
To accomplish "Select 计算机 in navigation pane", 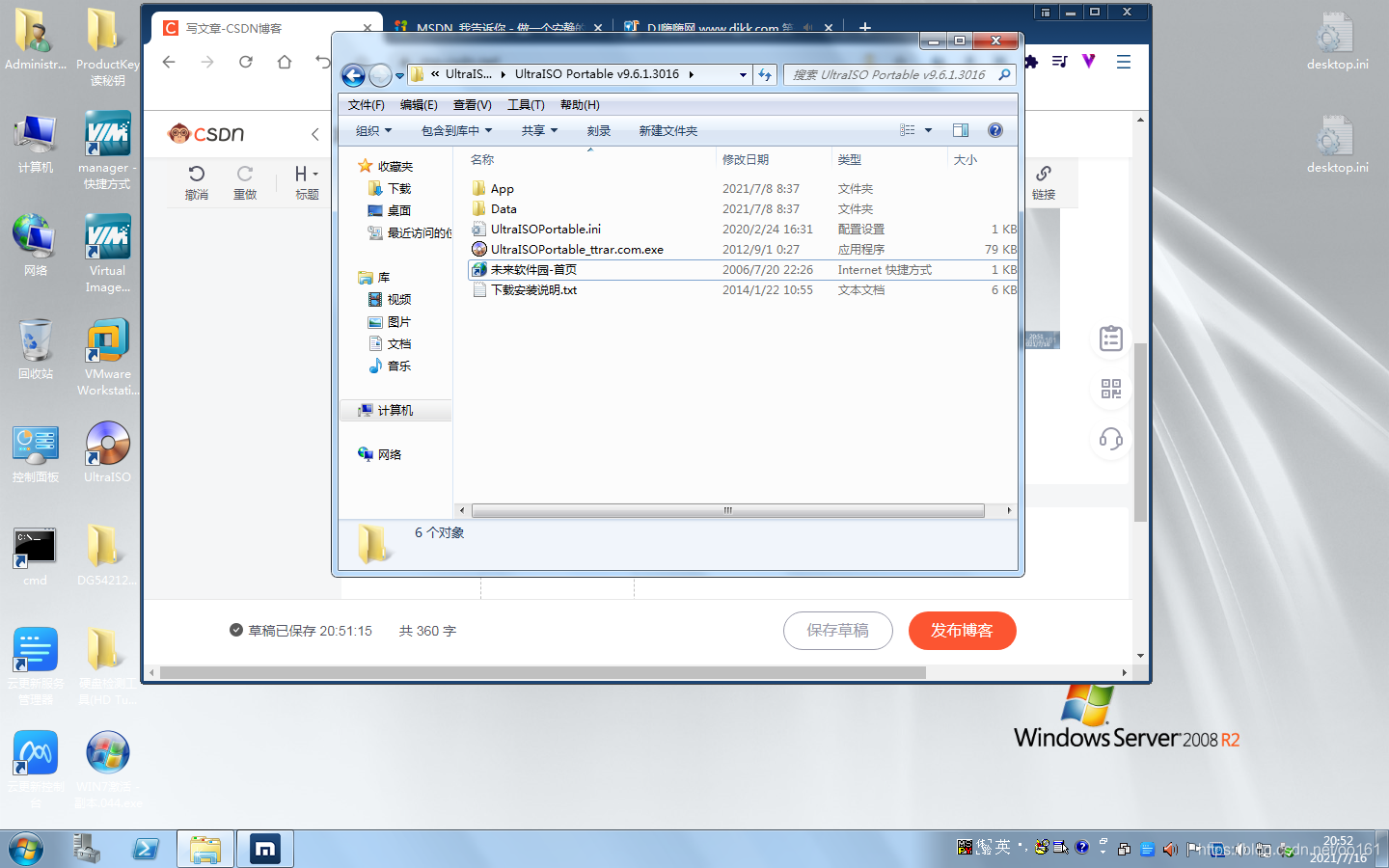I will point(395,410).
